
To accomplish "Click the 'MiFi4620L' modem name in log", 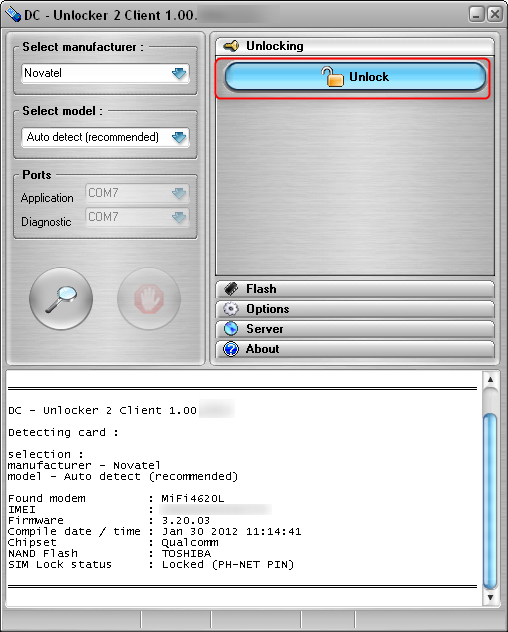I will pyautogui.click(x=193, y=499).
